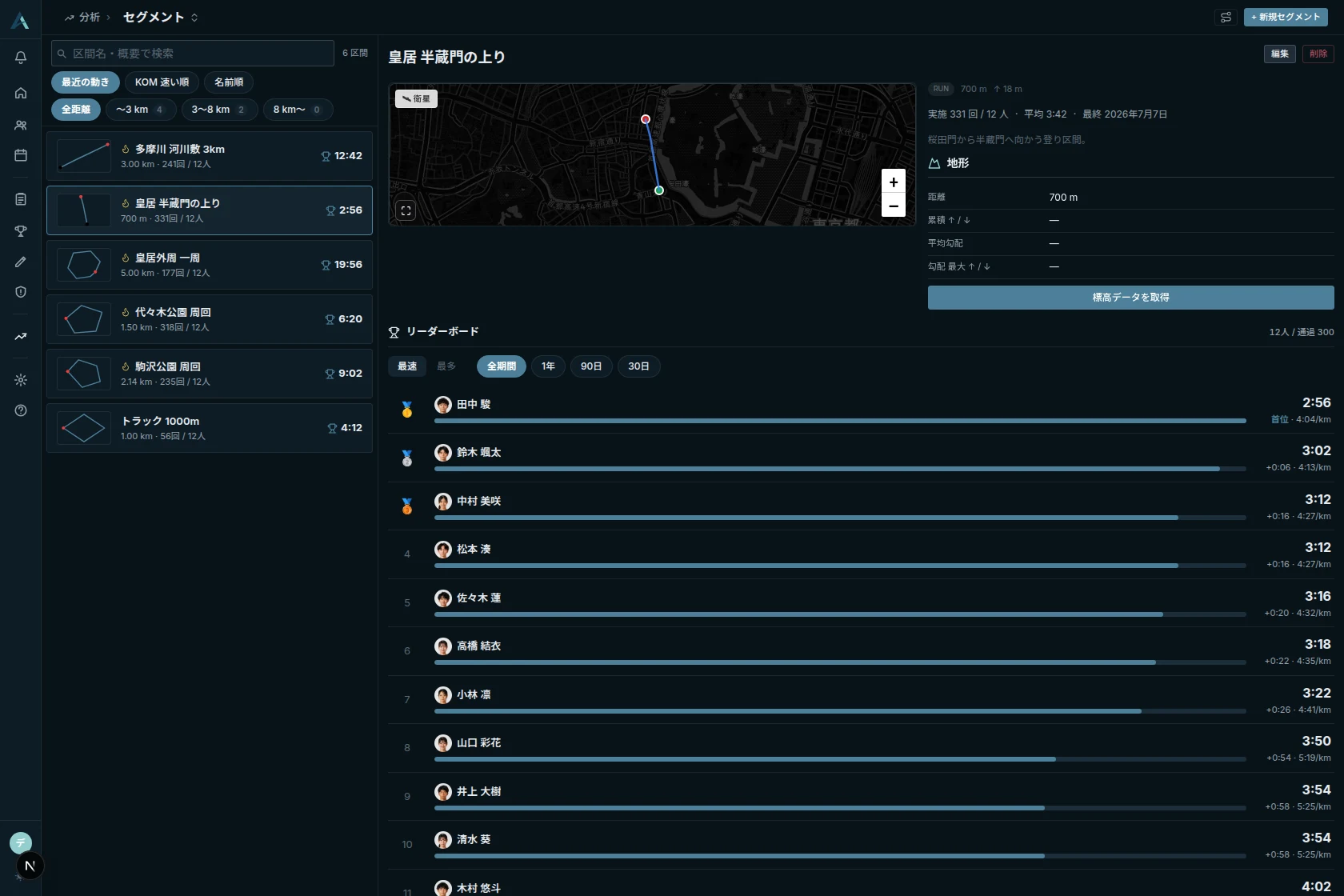
Task: Select 90日 leaderboard period
Action: [591, 366]
